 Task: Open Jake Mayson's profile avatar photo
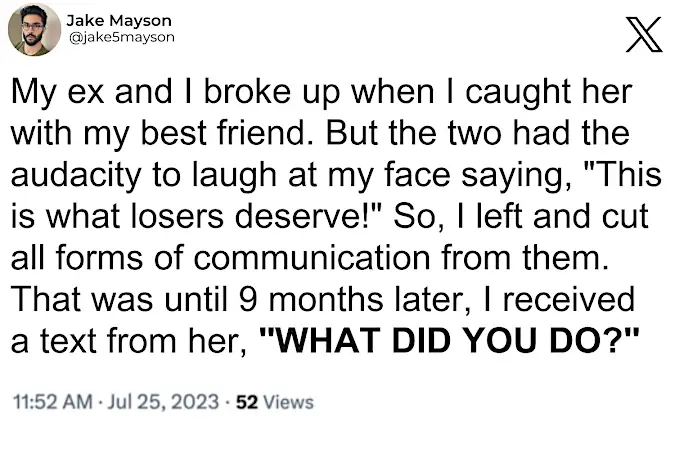pos(34,29)
